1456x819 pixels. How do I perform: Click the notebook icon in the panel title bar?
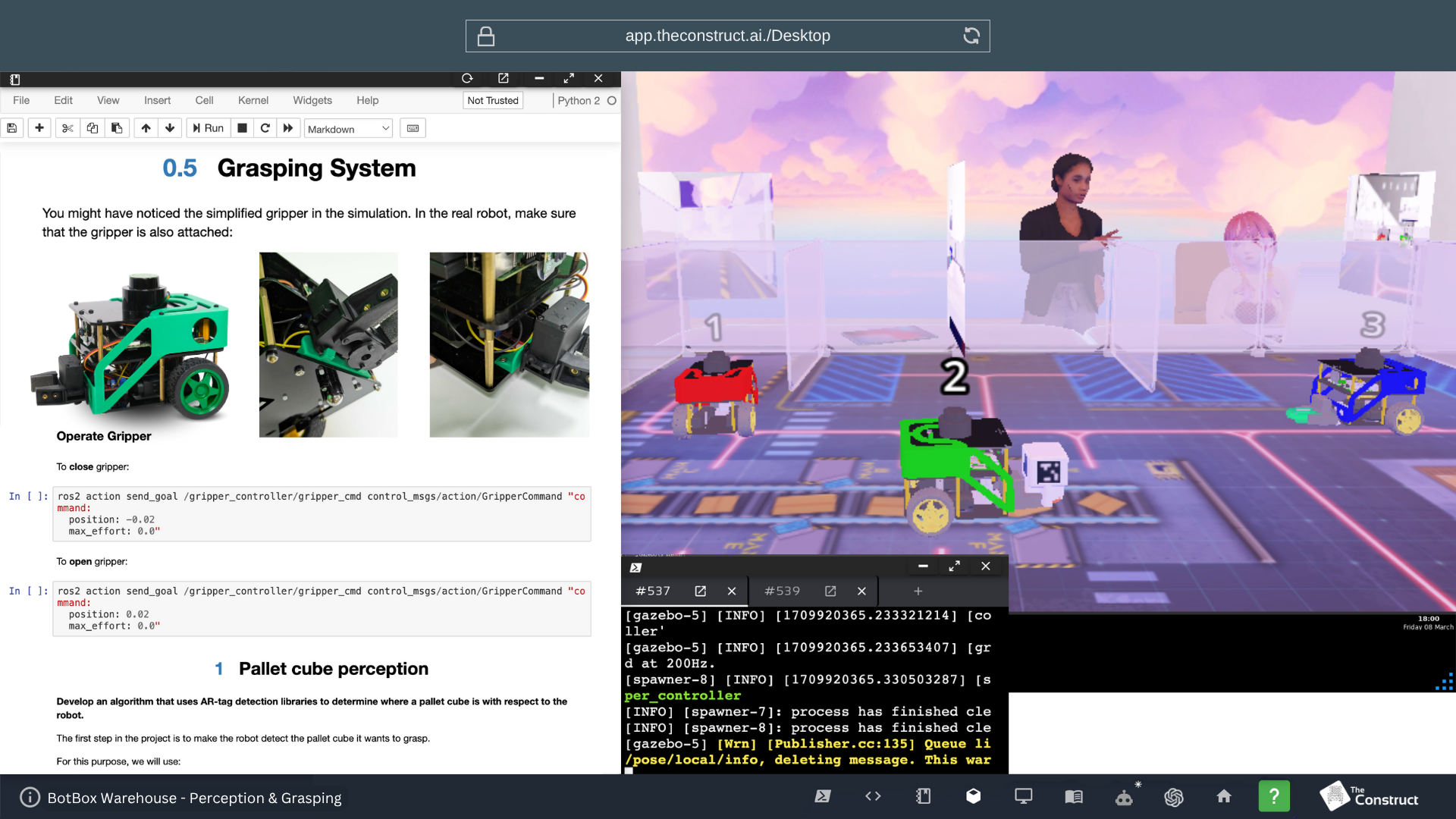tap(14, 79)
